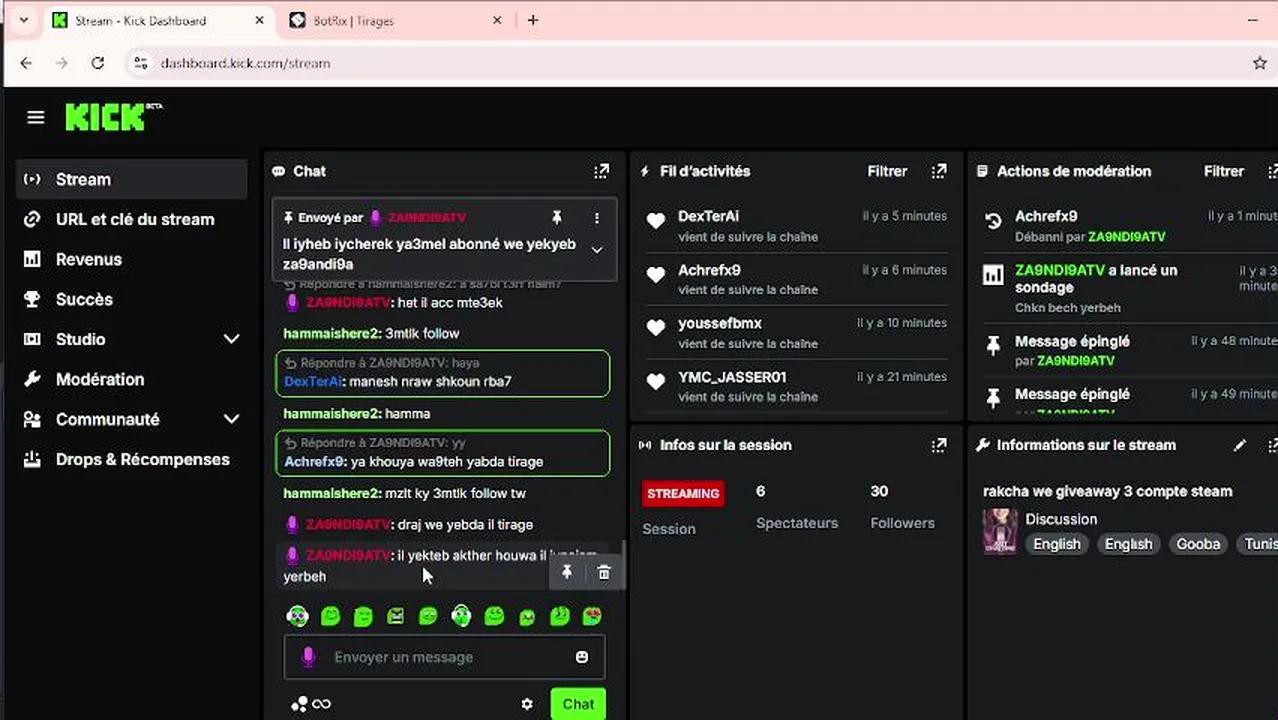The height and width of the screenshot is (720, 1278).
Task: Pop out the Chat panel
Action: click(x=601, y=172)
